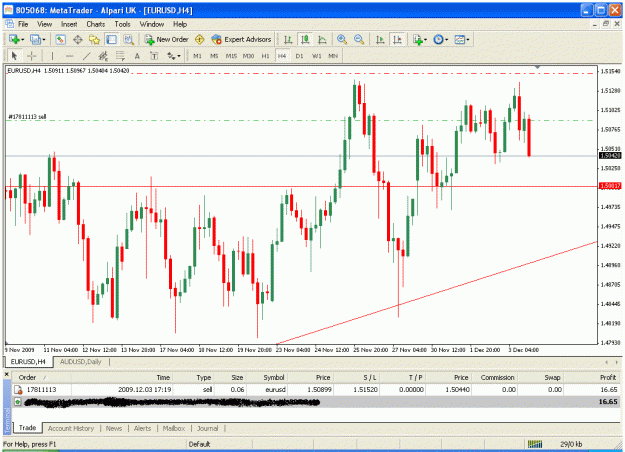Open the Data Window crosshair-box icon

tap(77, 39)
